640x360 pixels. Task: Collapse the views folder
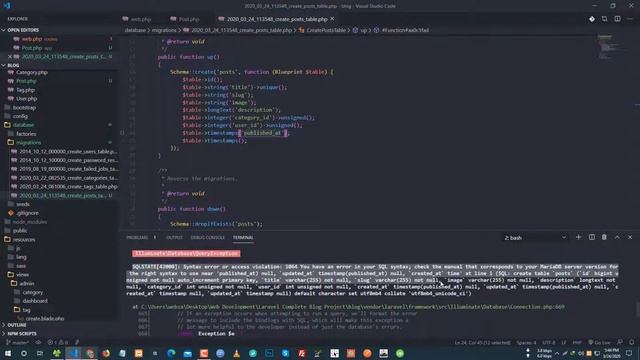pyautogui.click(x=22, y=275)
